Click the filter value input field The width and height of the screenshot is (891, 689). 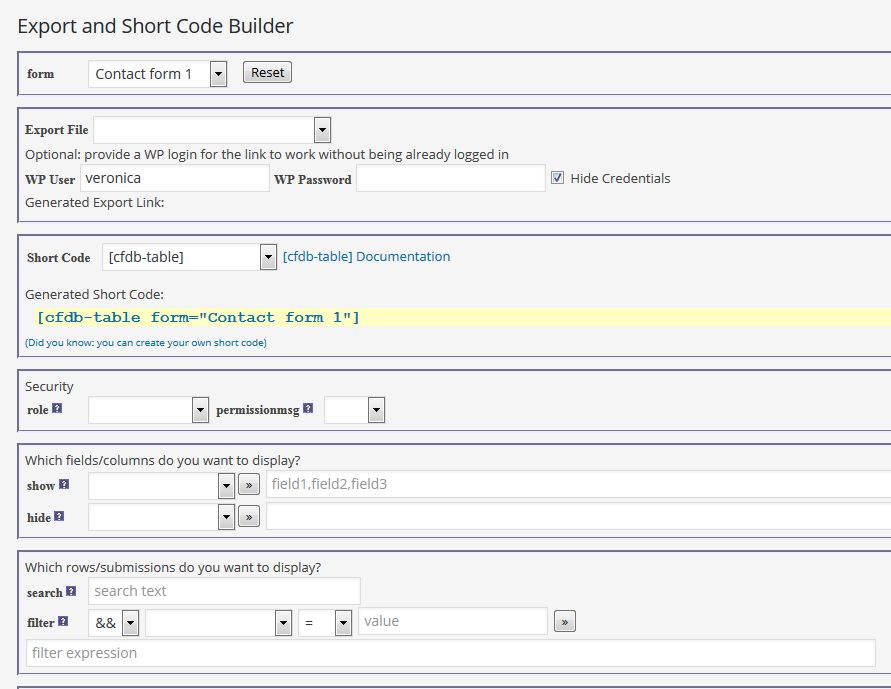pos(452,621)
